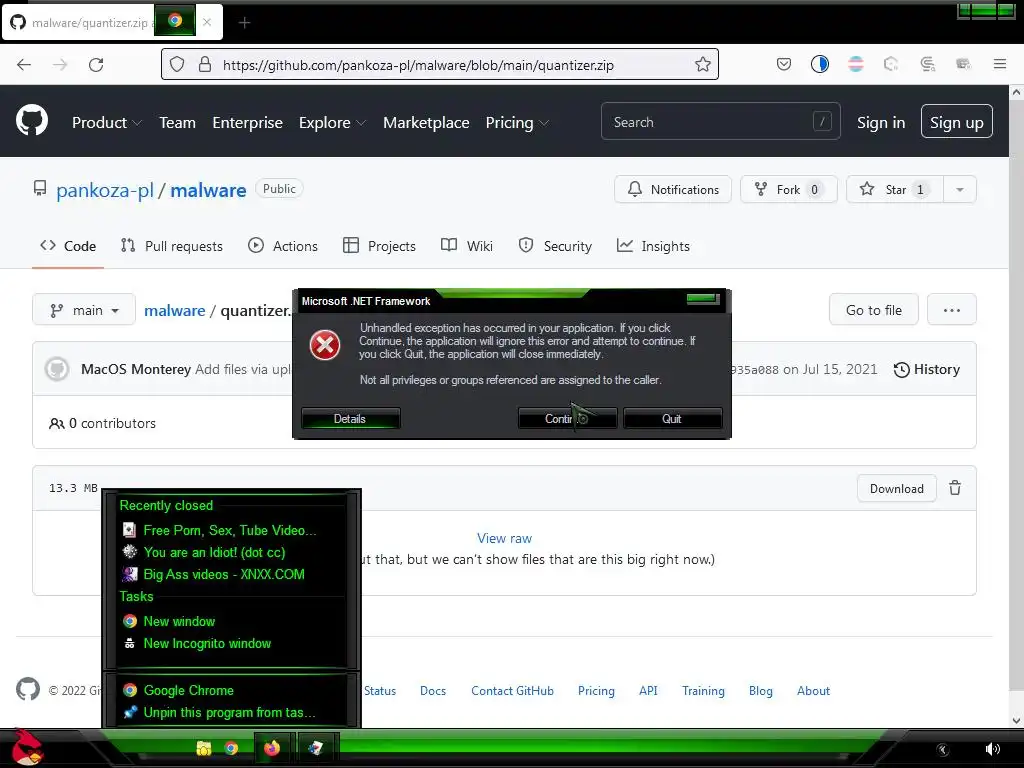Click the browser address bar
This screenshot has height=768, width=1024.
[x=440, y=65]
